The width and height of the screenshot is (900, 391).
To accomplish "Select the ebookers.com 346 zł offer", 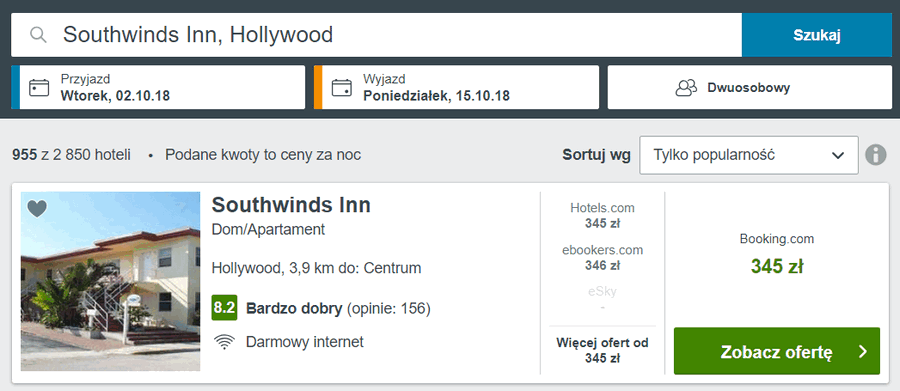I will click(603, 258).
